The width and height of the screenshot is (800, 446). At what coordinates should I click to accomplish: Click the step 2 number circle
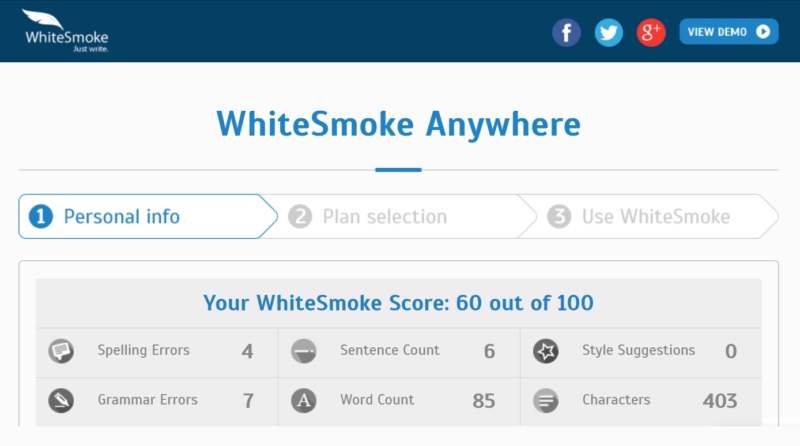point(300,216)
